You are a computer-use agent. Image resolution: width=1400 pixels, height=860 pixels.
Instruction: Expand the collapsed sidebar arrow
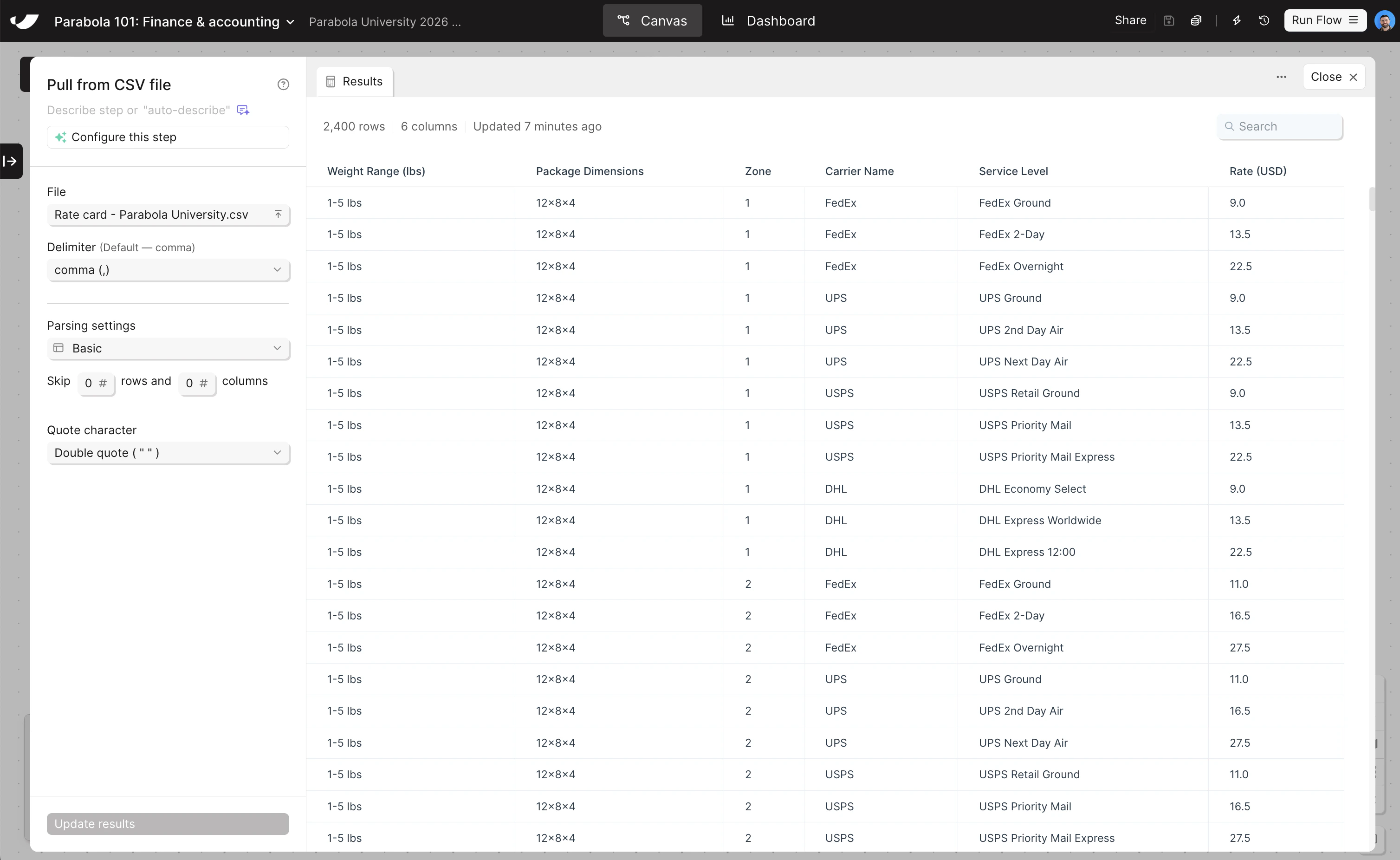pos(10,161)
